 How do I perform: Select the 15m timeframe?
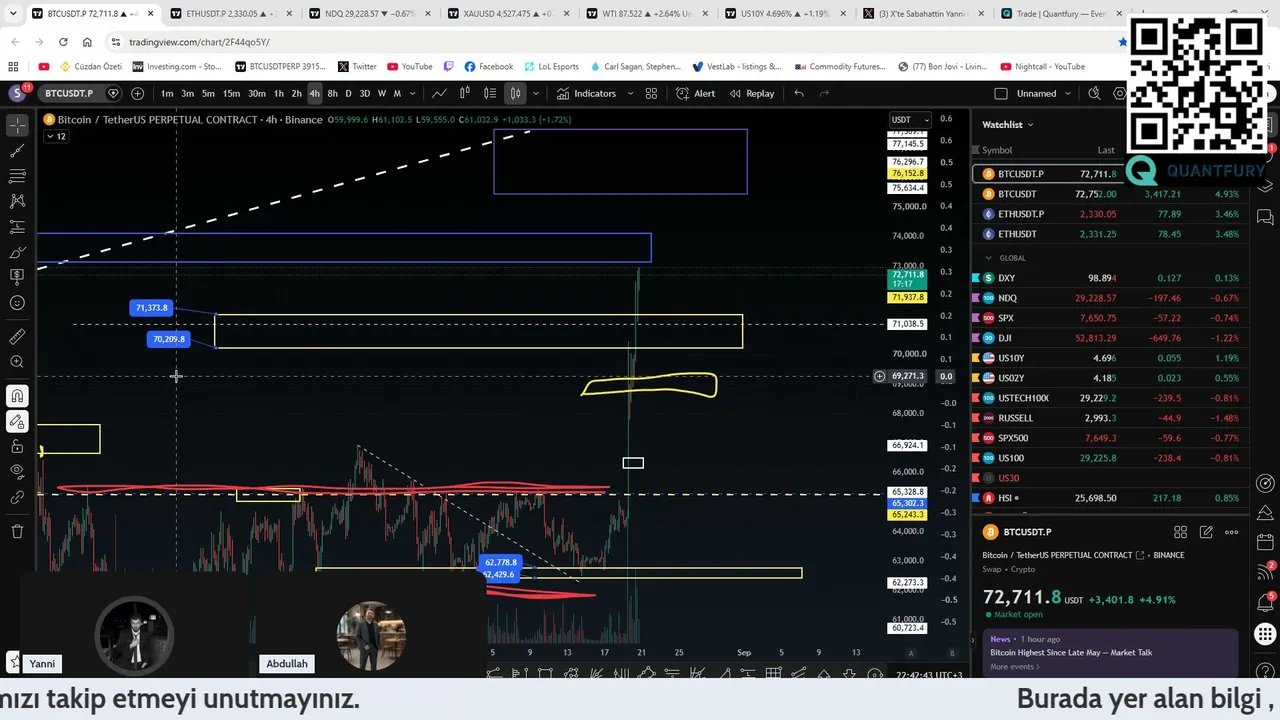[231, 93]
